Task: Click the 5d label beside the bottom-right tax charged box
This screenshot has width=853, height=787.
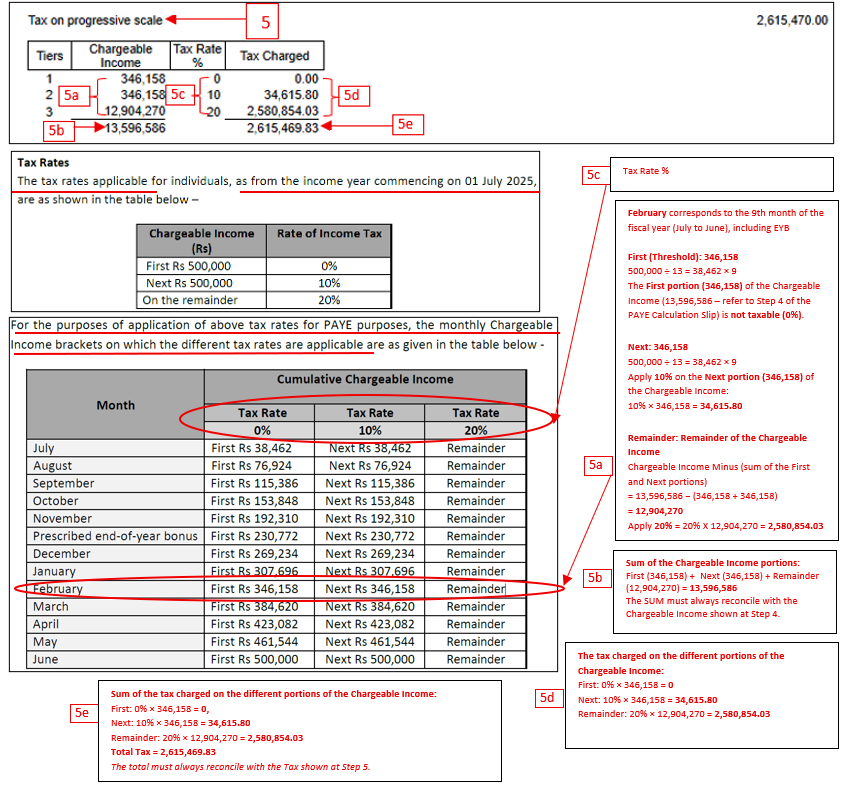Action: (x=549, y=698)
